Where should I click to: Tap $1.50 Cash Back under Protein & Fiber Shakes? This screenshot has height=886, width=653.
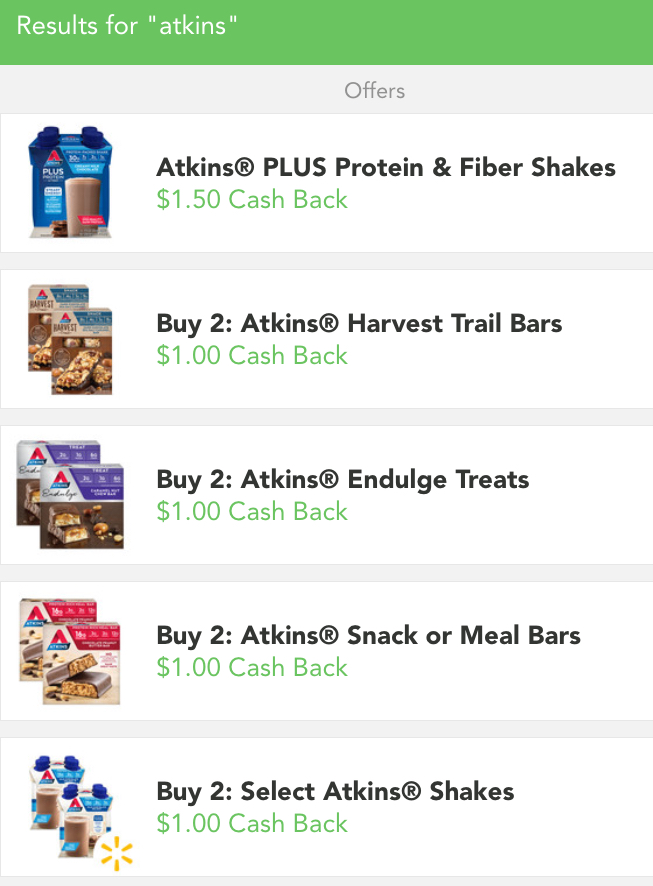[252, 199]
